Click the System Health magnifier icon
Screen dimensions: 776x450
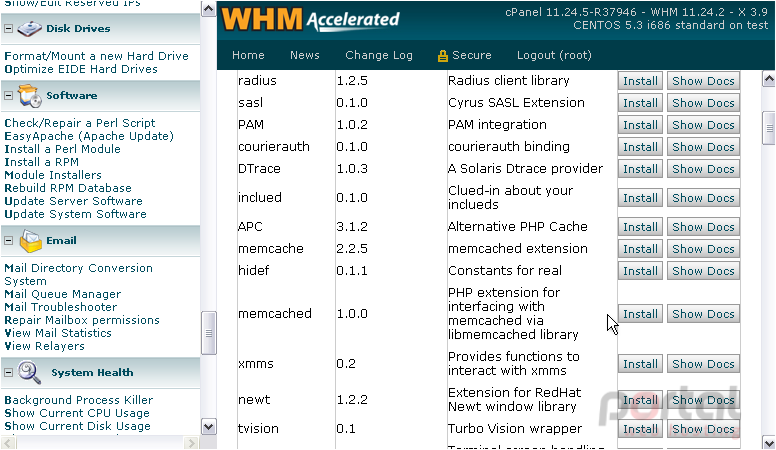point(29,372)
